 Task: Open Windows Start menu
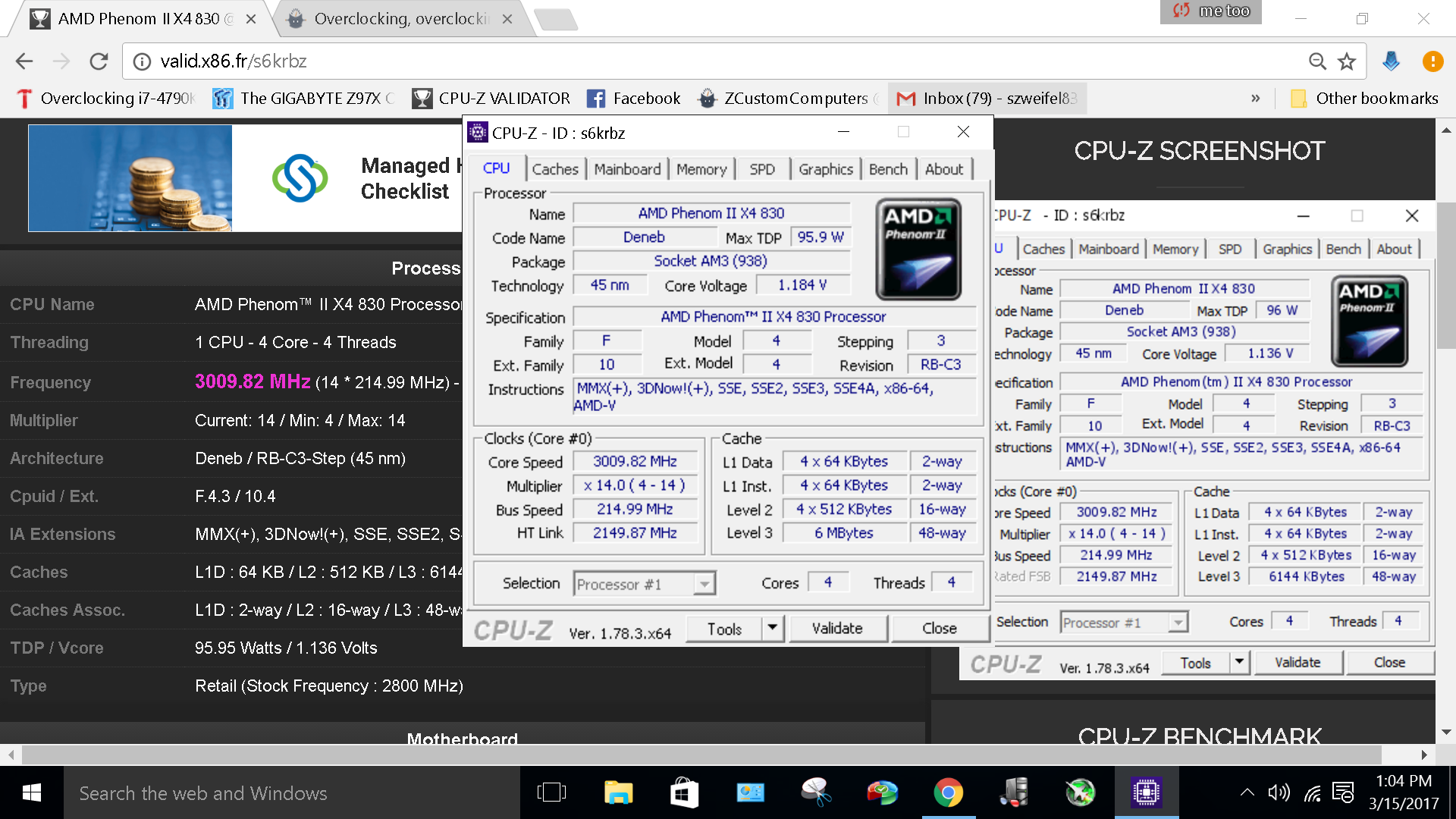coord(31,793)
